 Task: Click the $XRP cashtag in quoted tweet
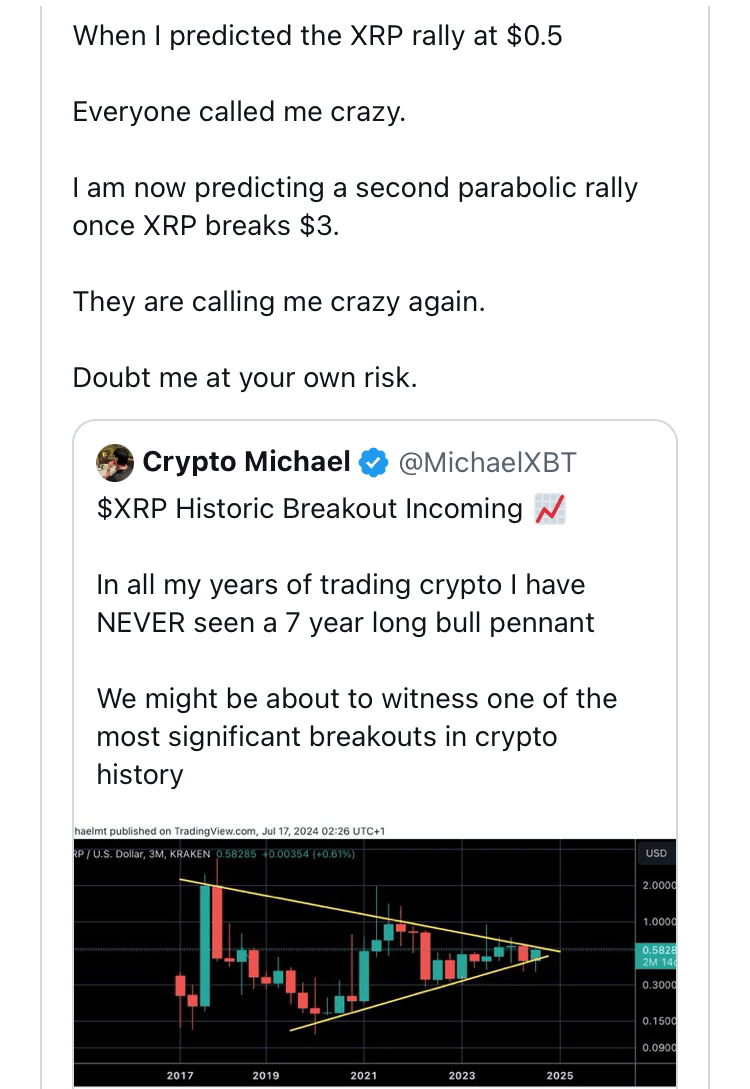pos(133,509)
